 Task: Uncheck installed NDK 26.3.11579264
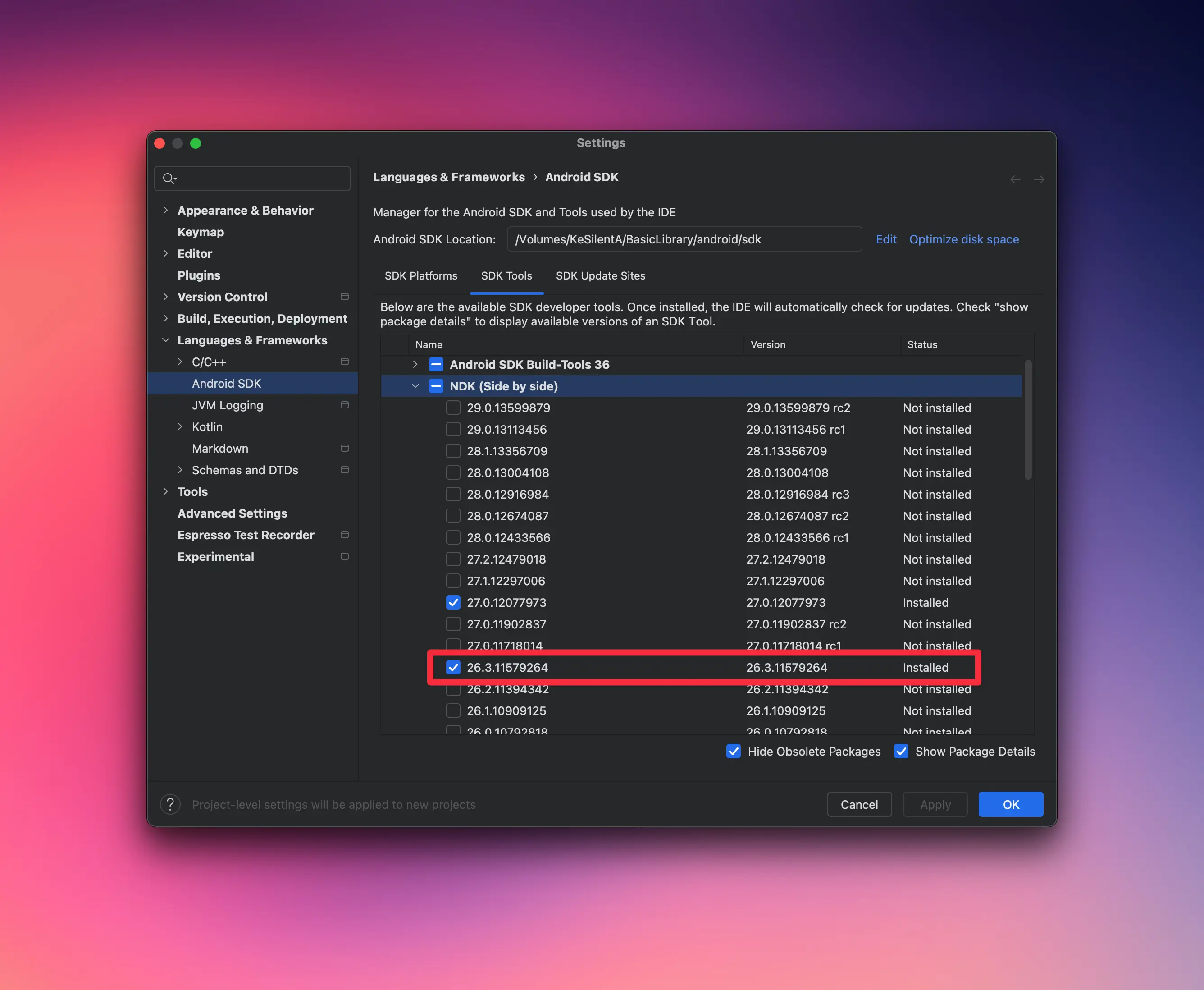[x=453, y=667]
